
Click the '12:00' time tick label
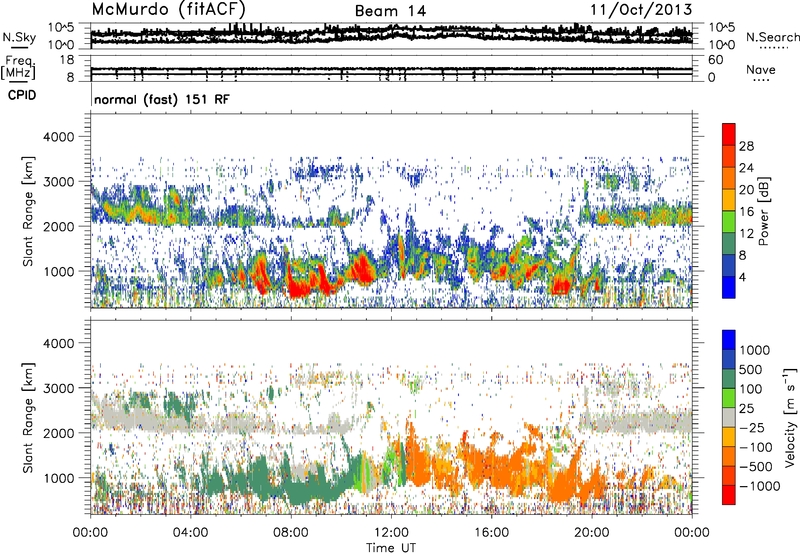click(x=391, y=533)
